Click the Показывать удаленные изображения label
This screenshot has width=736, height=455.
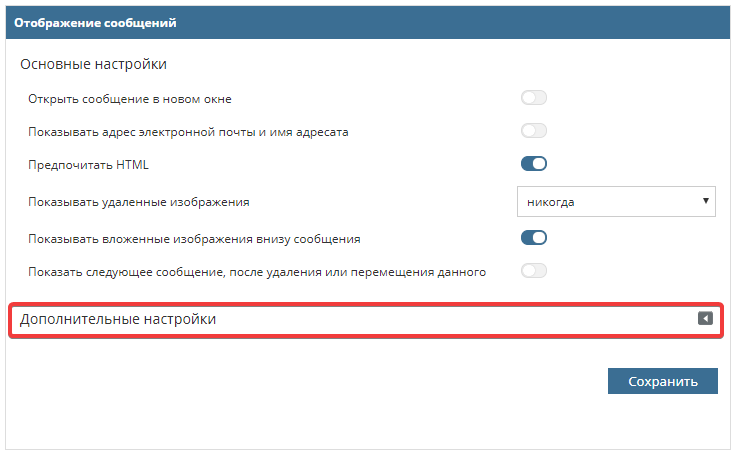[x=139, y=201]
